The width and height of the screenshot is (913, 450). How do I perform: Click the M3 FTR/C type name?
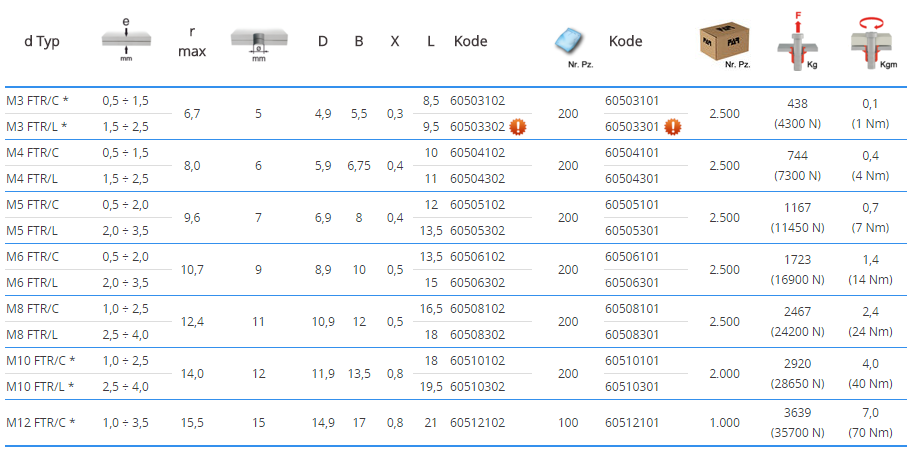coord(37,101)
